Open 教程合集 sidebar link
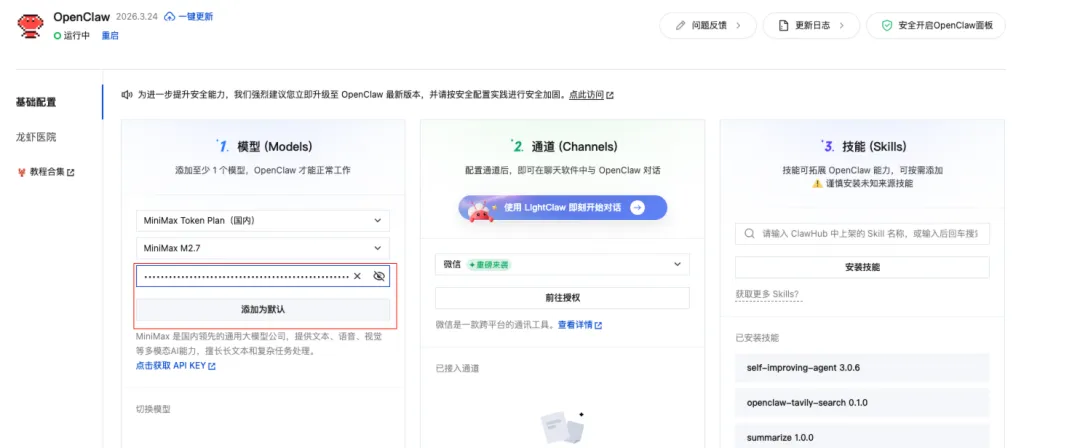Screen dimensions: 1080x448 tap(47, 172)
